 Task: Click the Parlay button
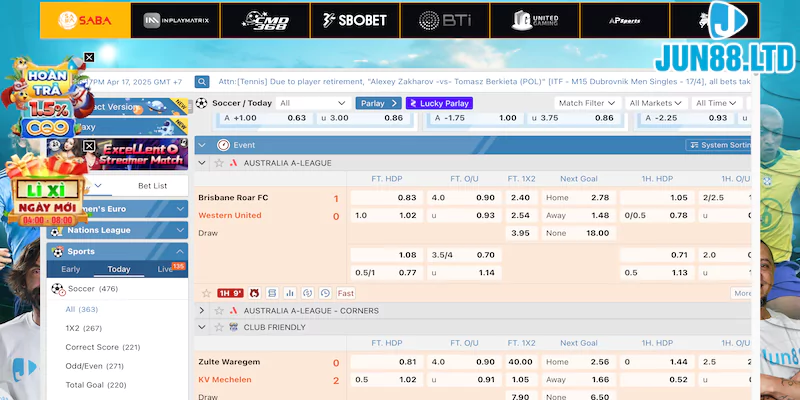click(377, 103)
